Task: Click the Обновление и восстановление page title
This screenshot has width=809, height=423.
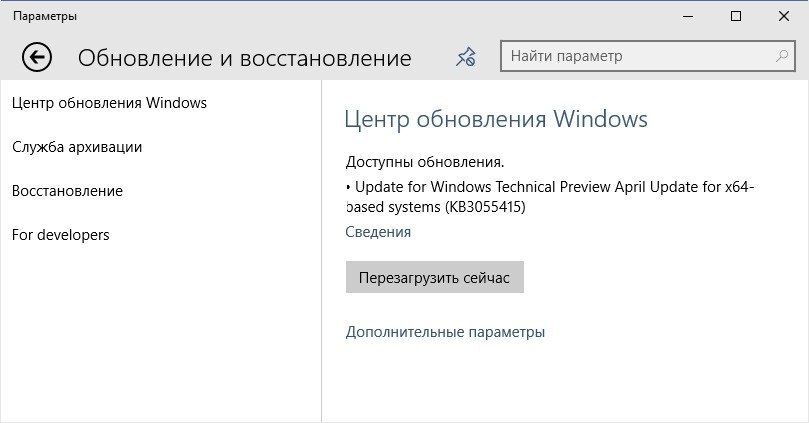Action: 244,58
